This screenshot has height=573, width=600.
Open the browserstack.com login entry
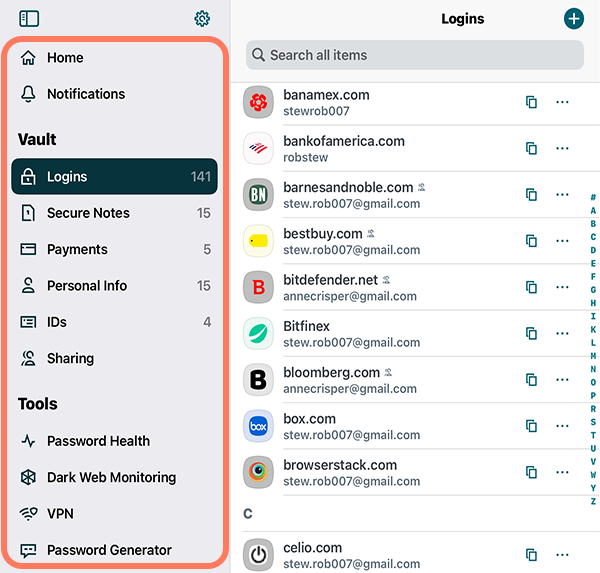click(x=413, y=472)
